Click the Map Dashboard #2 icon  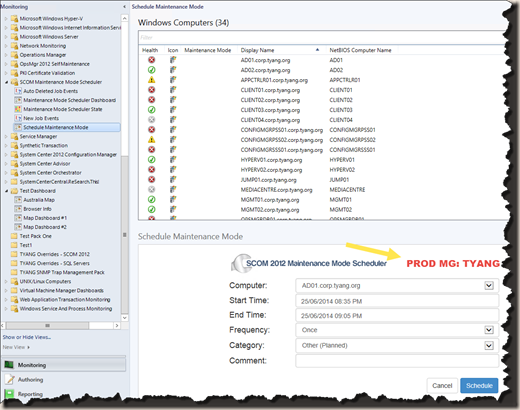[18, 227]
